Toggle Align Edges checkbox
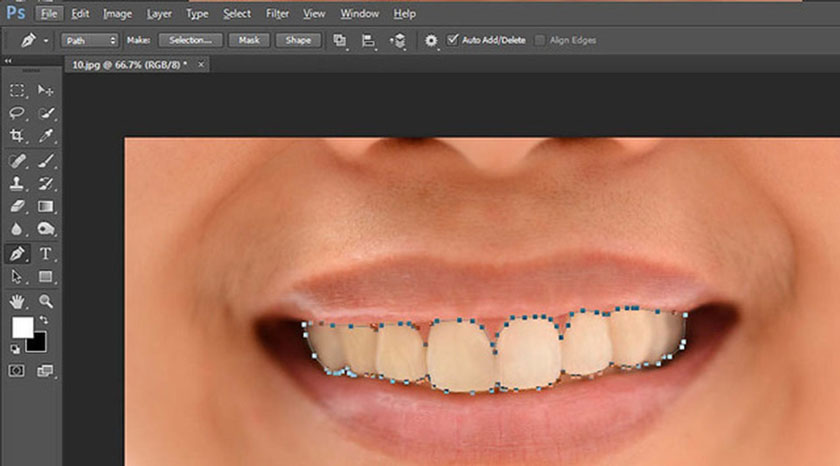840x466 pixels. (540, 40)
